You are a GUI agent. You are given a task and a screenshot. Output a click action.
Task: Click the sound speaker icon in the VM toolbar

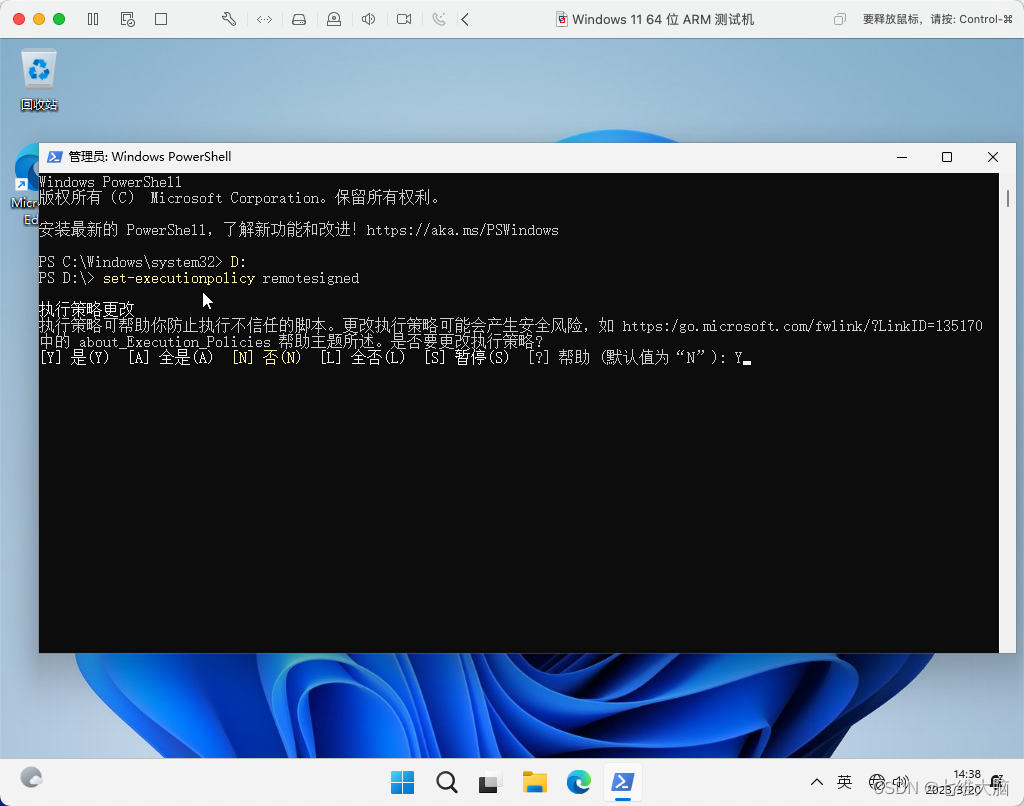(368, 19)
